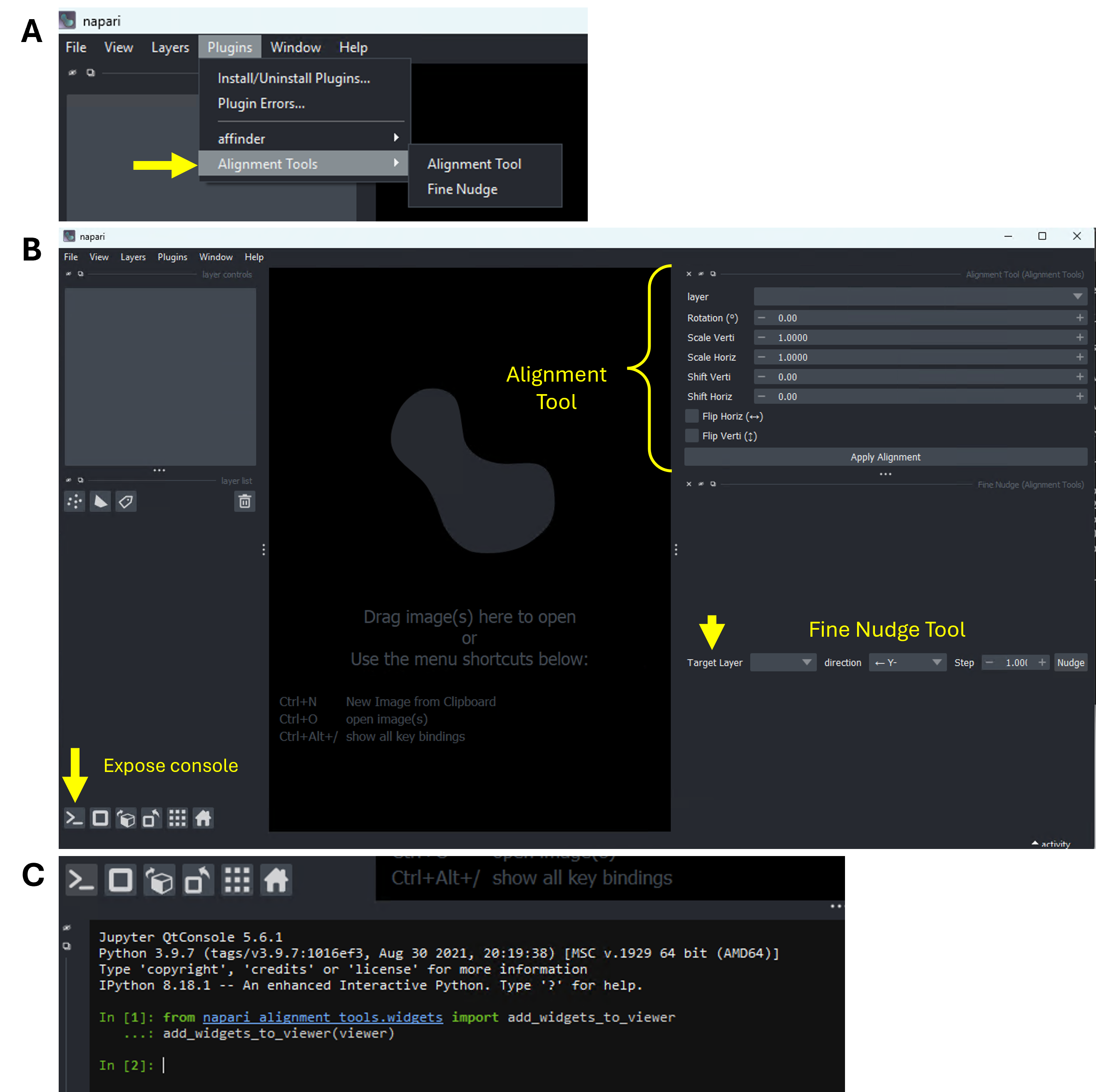Open the Target Layer dropdown

[x=783, y=663]
